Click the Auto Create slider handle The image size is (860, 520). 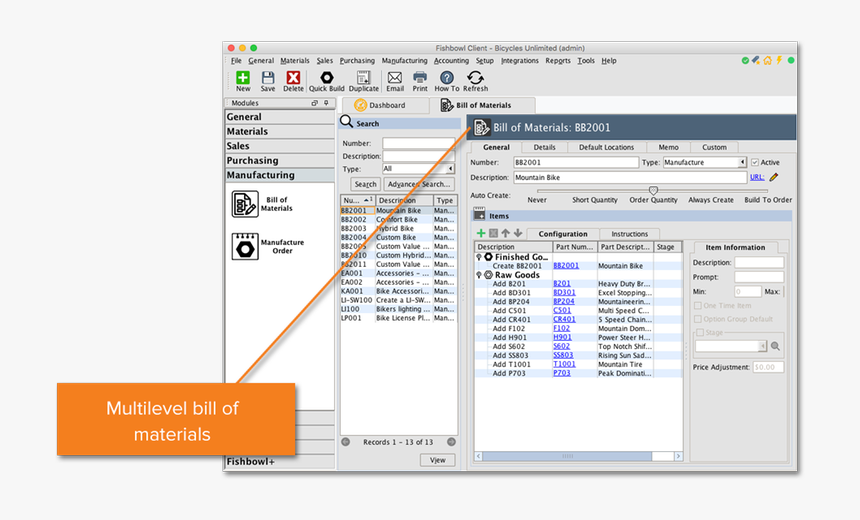coord(653,190)
